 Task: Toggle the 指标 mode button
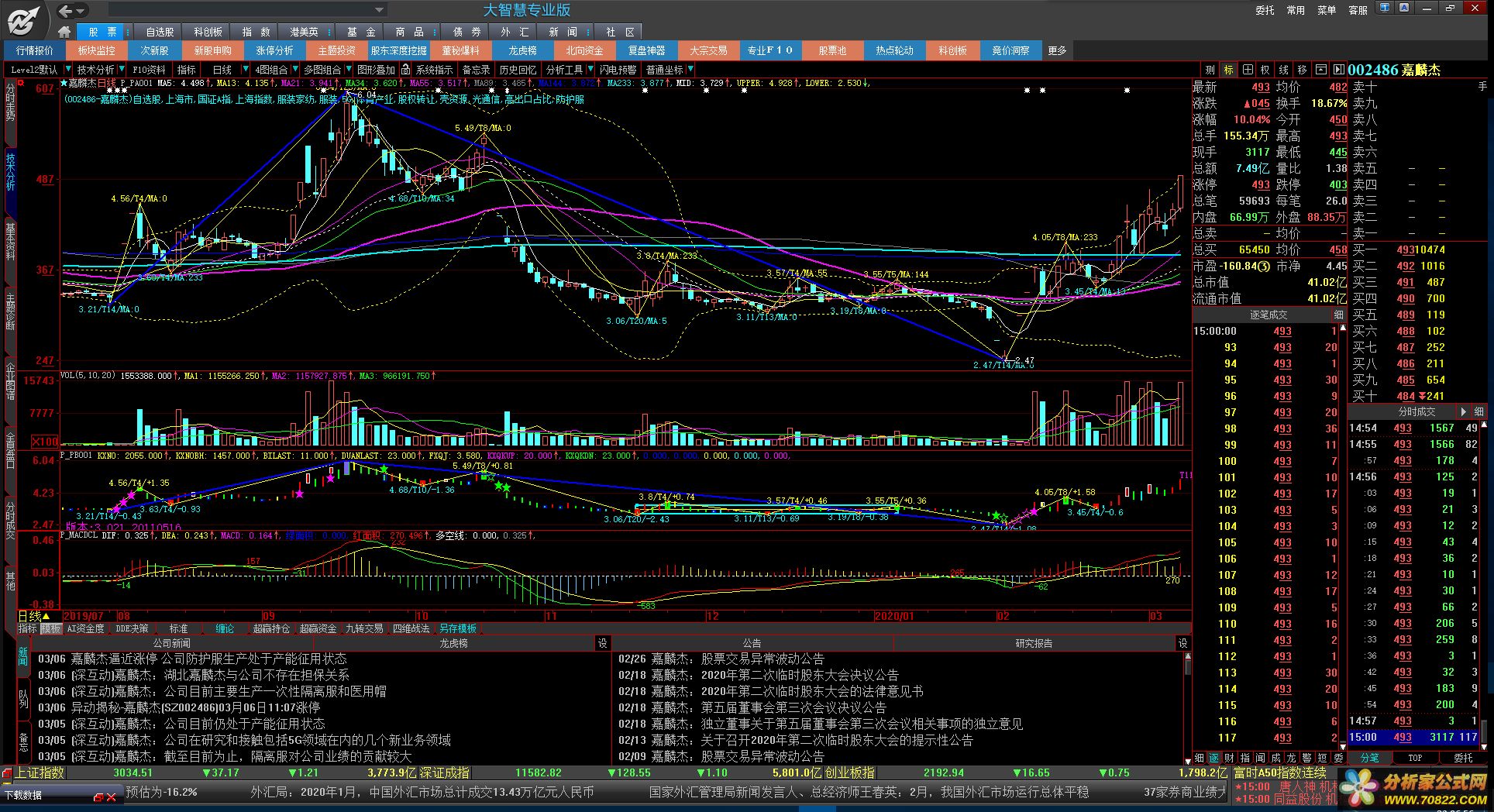pyautogui.click(x=28, y=629)
